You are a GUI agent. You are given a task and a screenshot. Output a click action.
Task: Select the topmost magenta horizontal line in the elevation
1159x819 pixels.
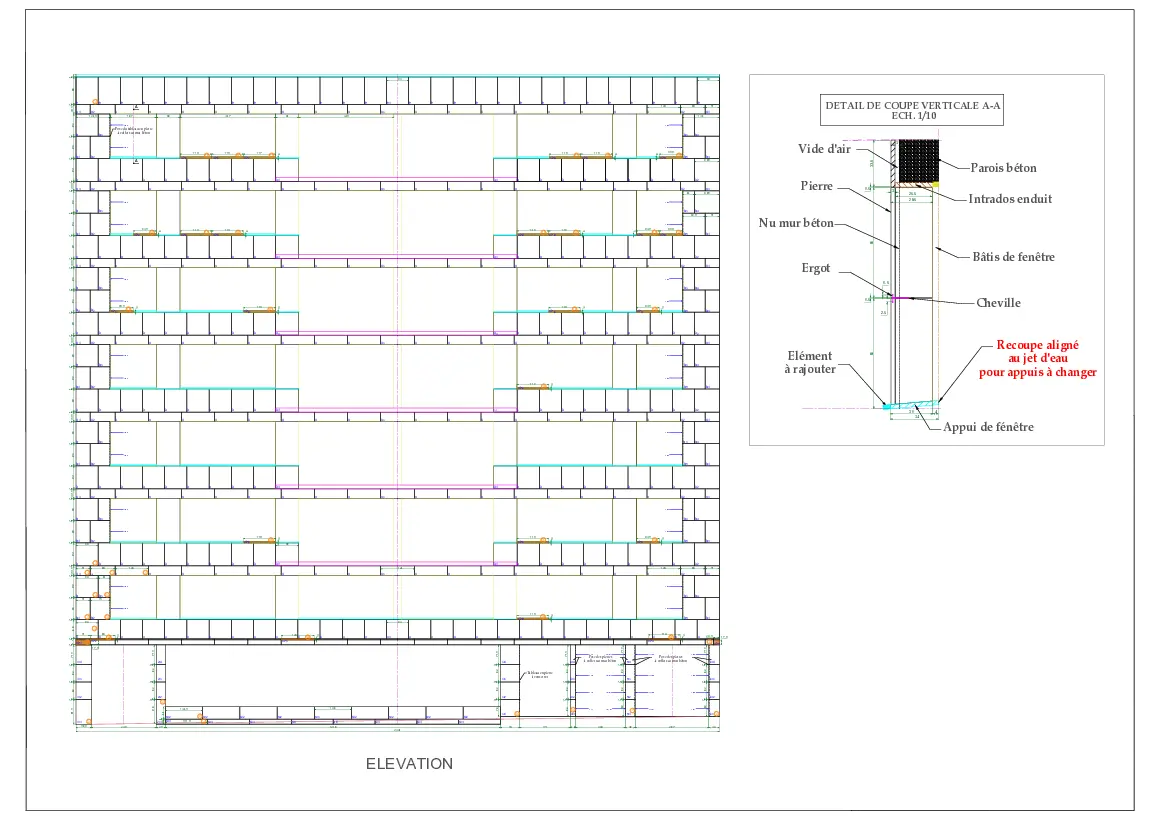[x=395, y=179]
